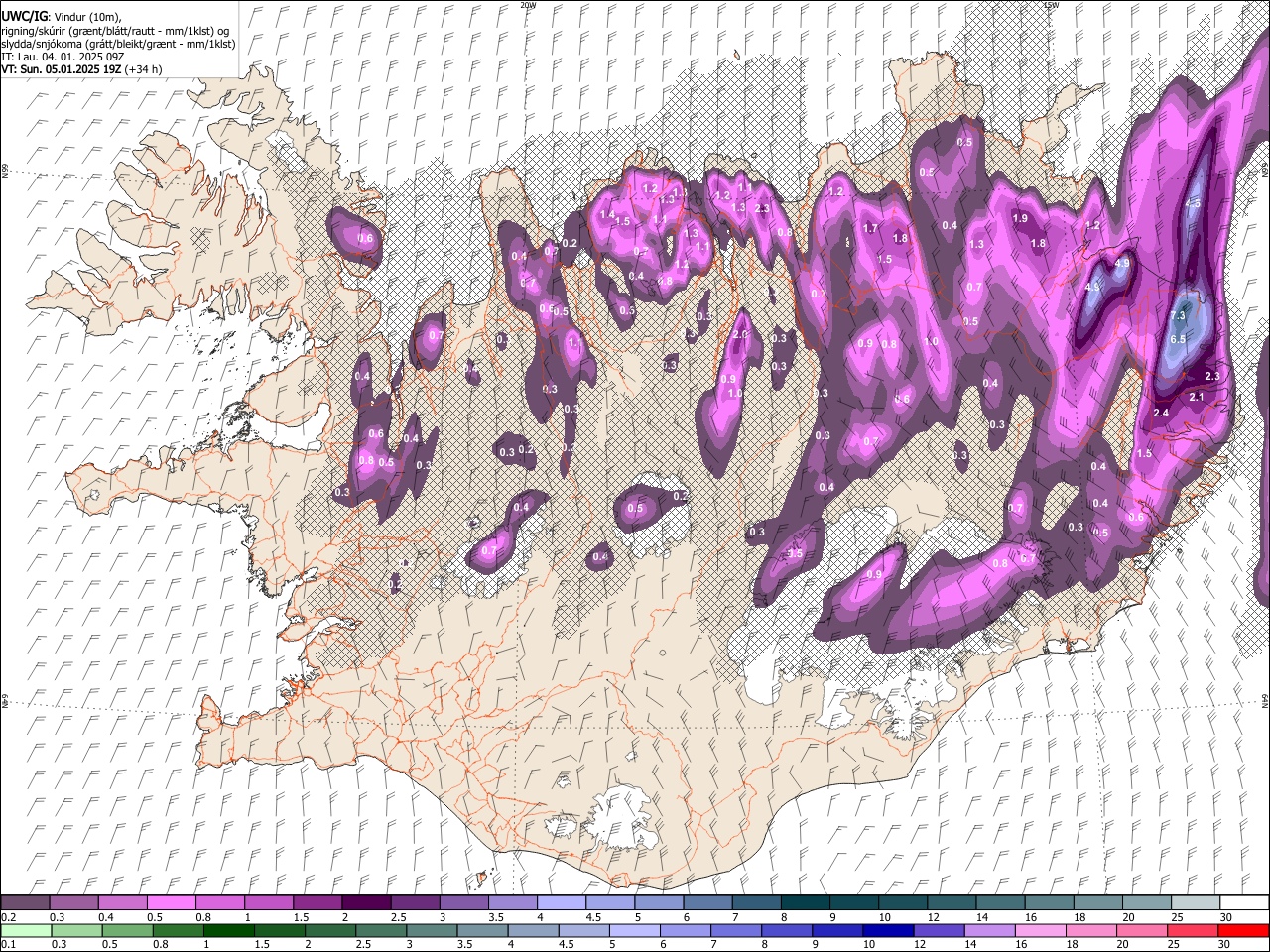Click the light pink 16–18 rain scale swatch
Viewport: 1270px width, 952px height.
point(1040,930)
